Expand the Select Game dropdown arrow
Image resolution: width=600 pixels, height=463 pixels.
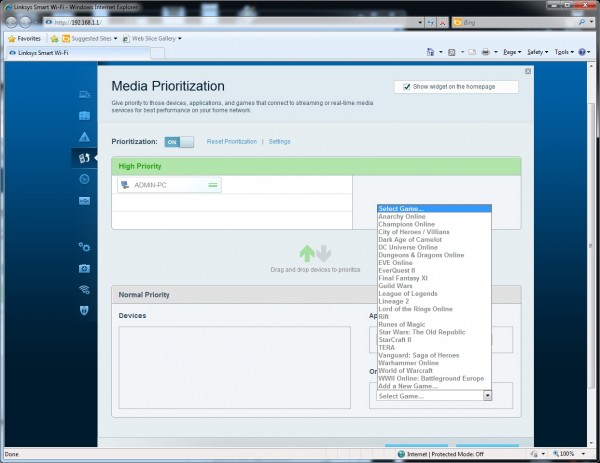point(487,396)
